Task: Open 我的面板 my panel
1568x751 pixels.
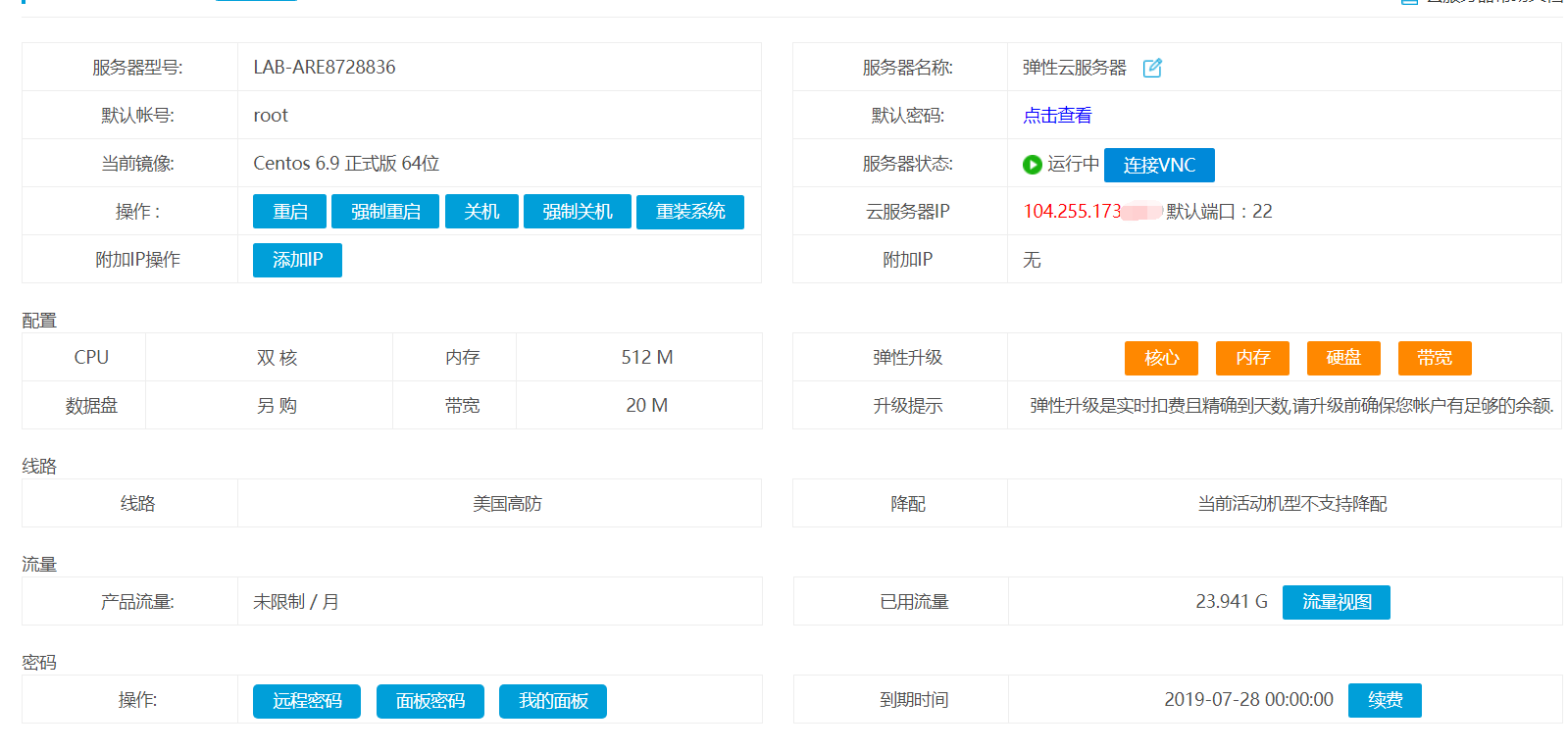Action: tap(552, 701)
